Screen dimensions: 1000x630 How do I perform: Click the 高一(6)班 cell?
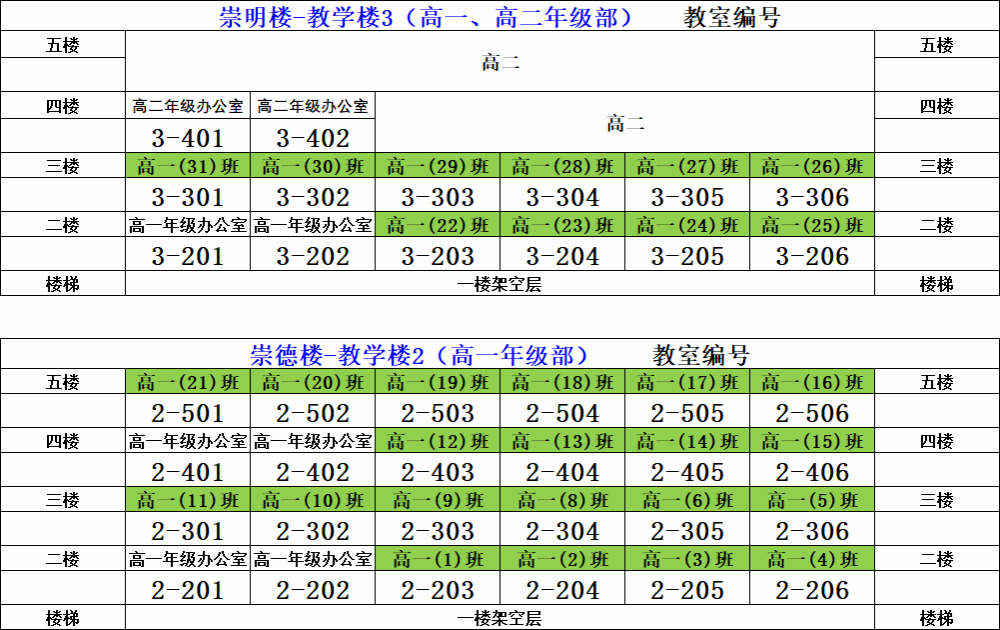[x=688, y=500]
